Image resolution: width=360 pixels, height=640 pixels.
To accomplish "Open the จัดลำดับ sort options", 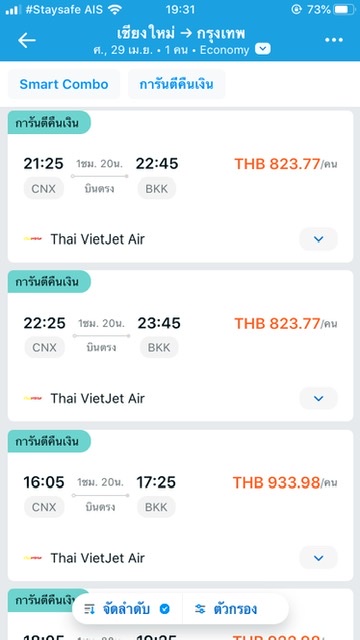I will click(x=127, y=609).
